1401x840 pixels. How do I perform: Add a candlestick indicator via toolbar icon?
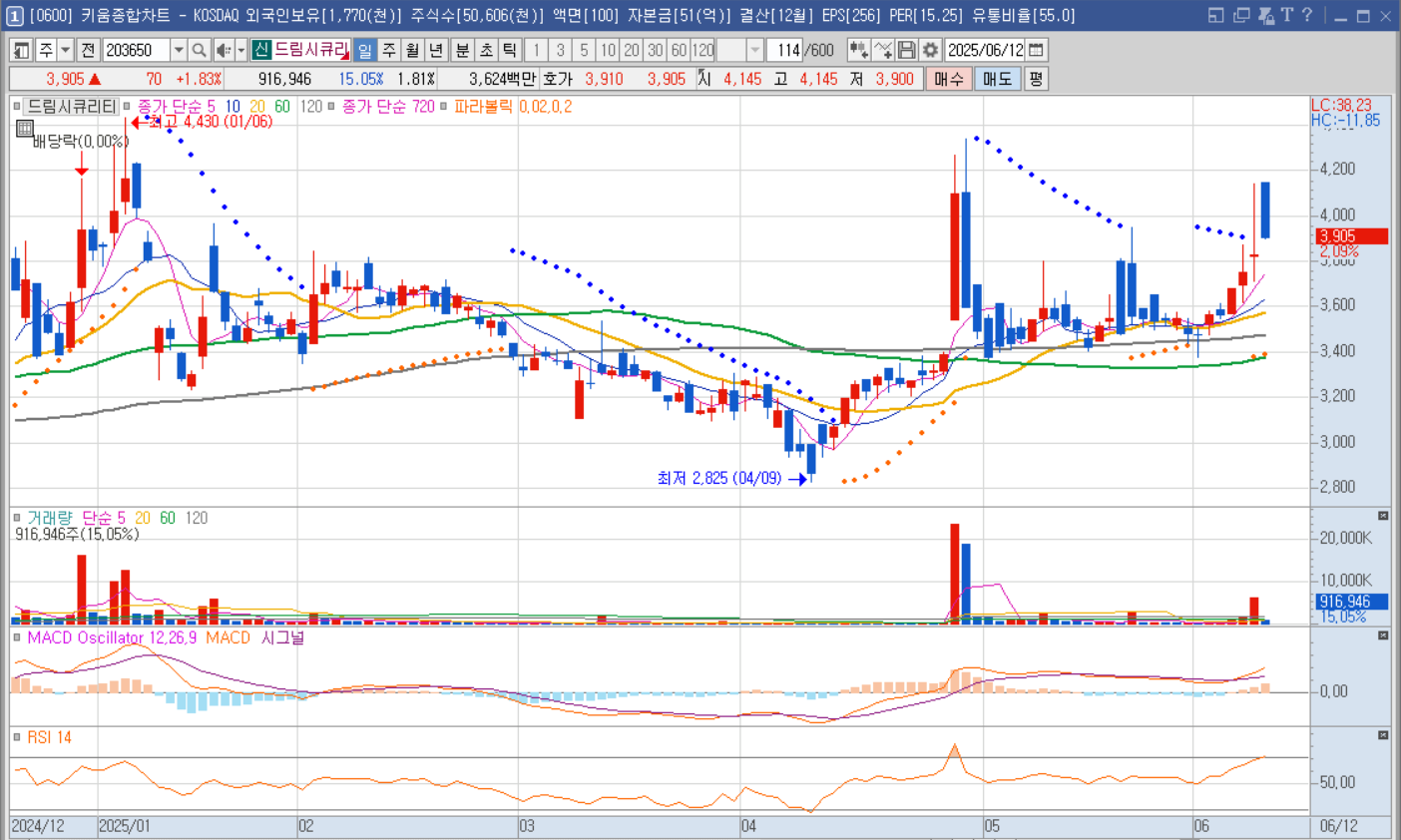click(858, 50)
